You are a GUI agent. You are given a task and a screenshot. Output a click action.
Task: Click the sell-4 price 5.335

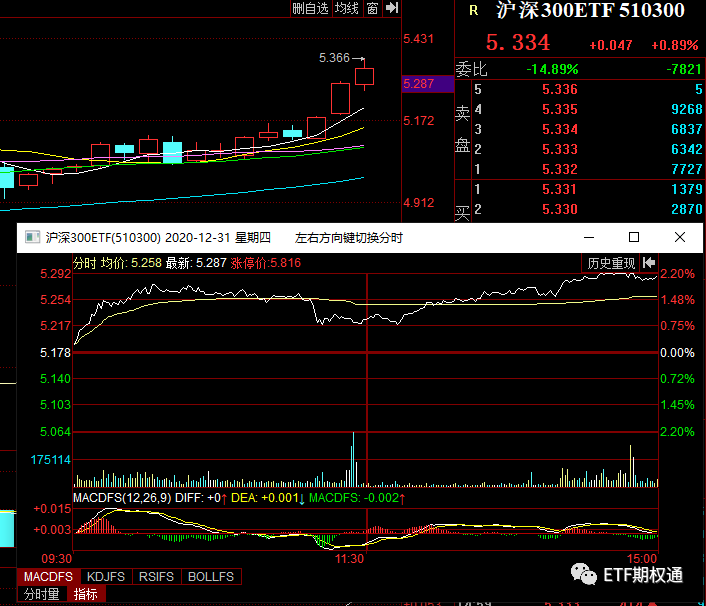click(560, 109)
